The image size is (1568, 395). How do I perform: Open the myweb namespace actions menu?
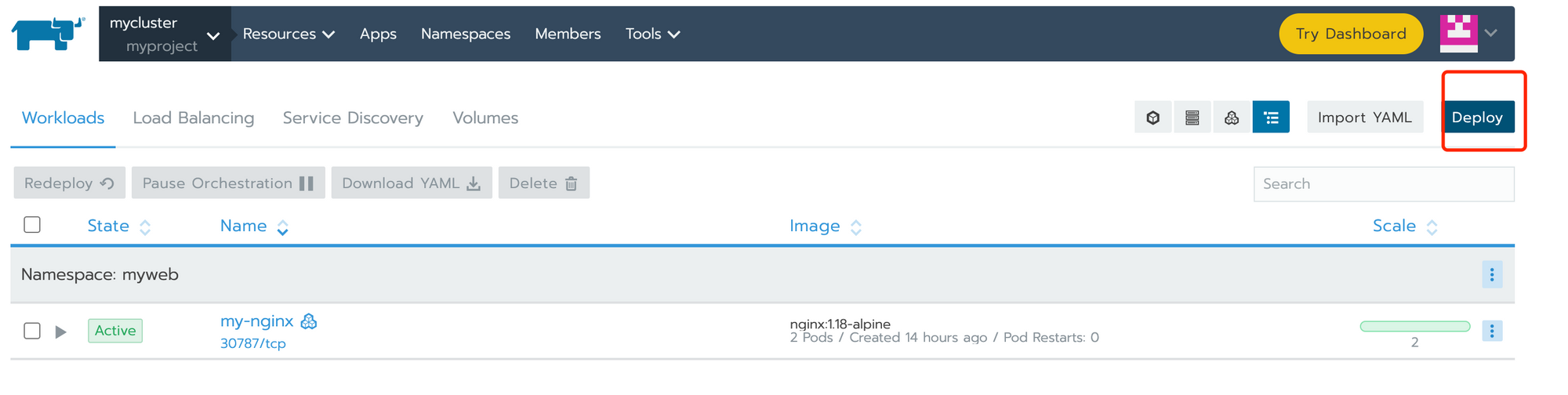(1492, 274)
